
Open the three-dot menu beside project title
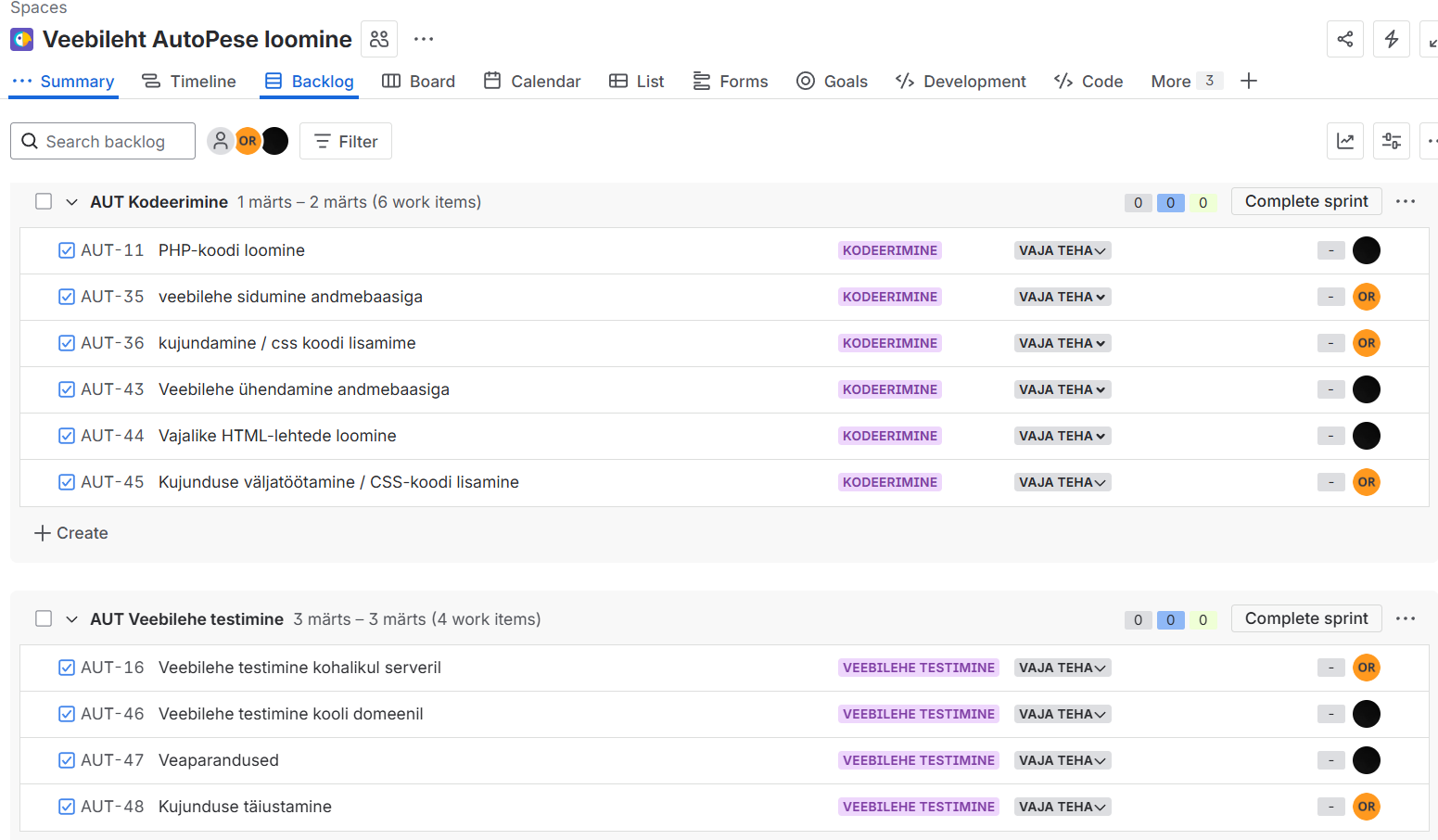424,39
